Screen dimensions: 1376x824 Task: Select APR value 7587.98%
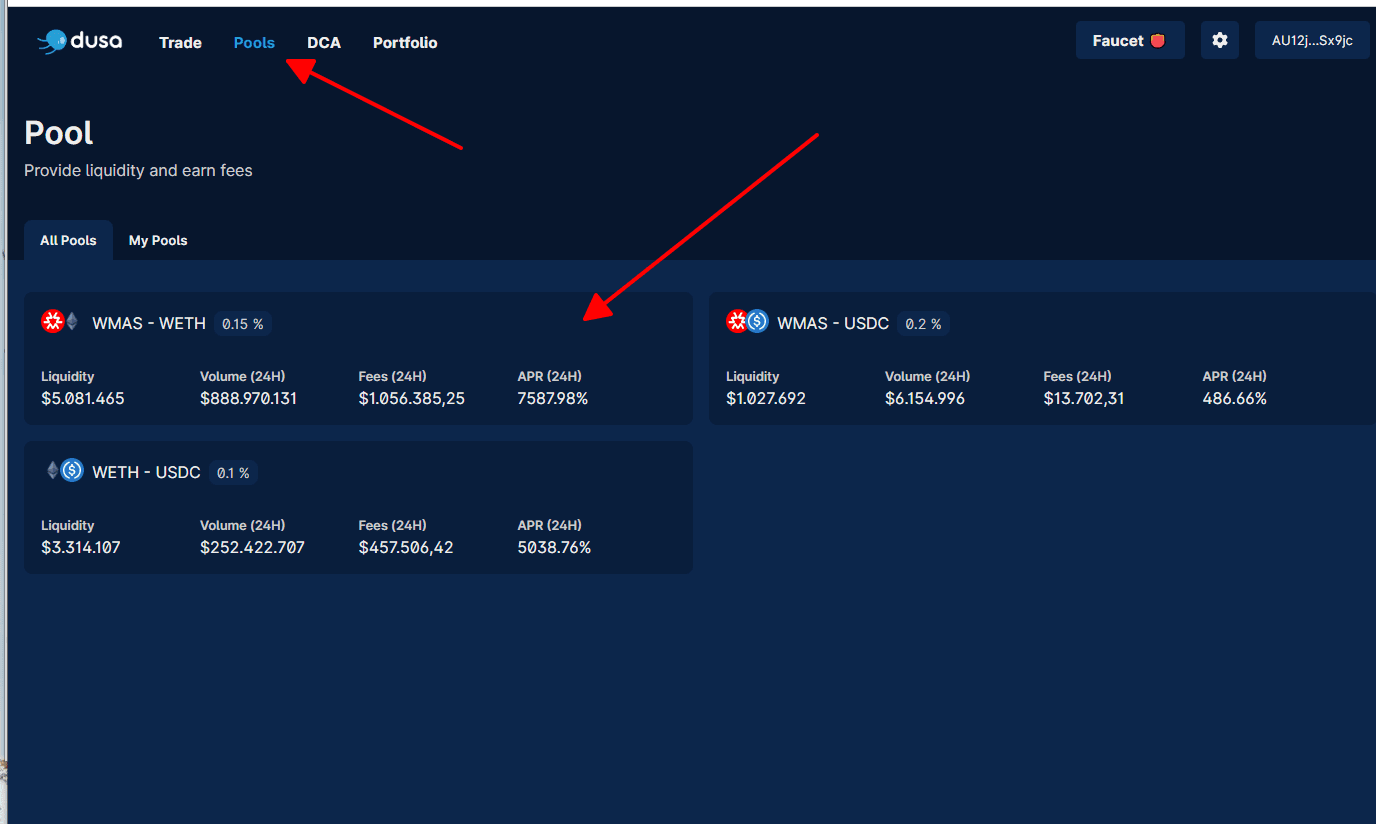click(x=553, y=398)
